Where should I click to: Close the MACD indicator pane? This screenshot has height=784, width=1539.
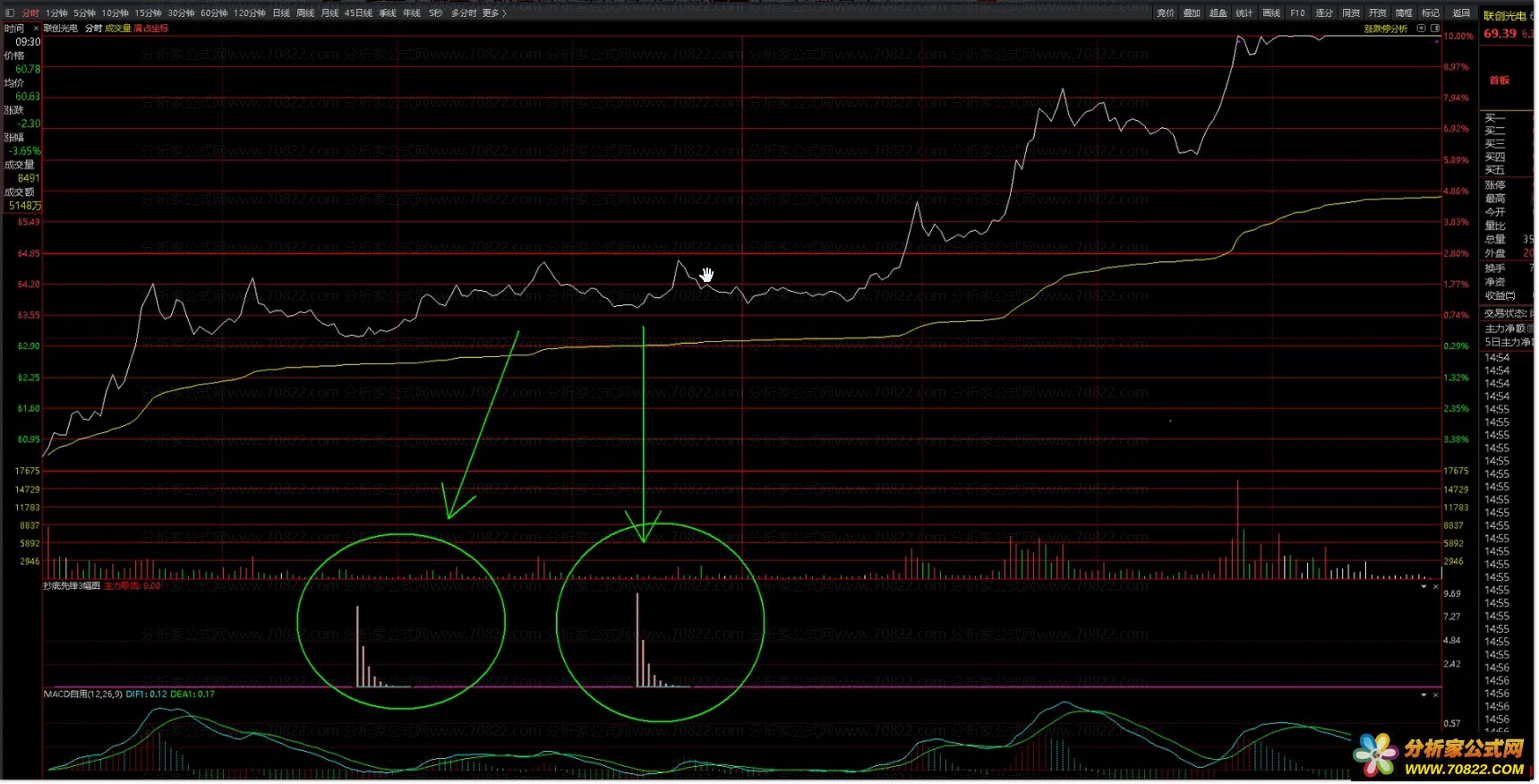click(x=1435, y=695)
